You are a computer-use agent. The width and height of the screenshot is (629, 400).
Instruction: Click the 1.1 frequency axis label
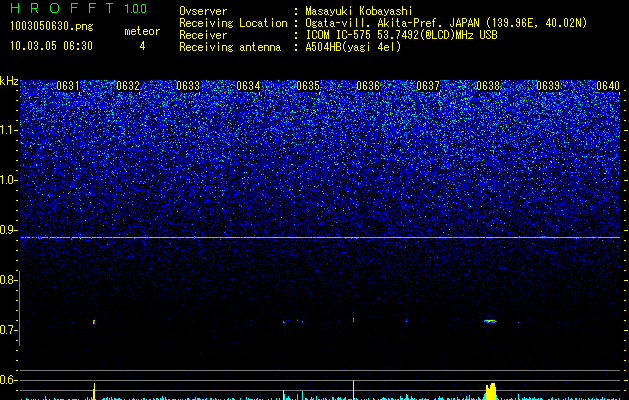point(9,130)
